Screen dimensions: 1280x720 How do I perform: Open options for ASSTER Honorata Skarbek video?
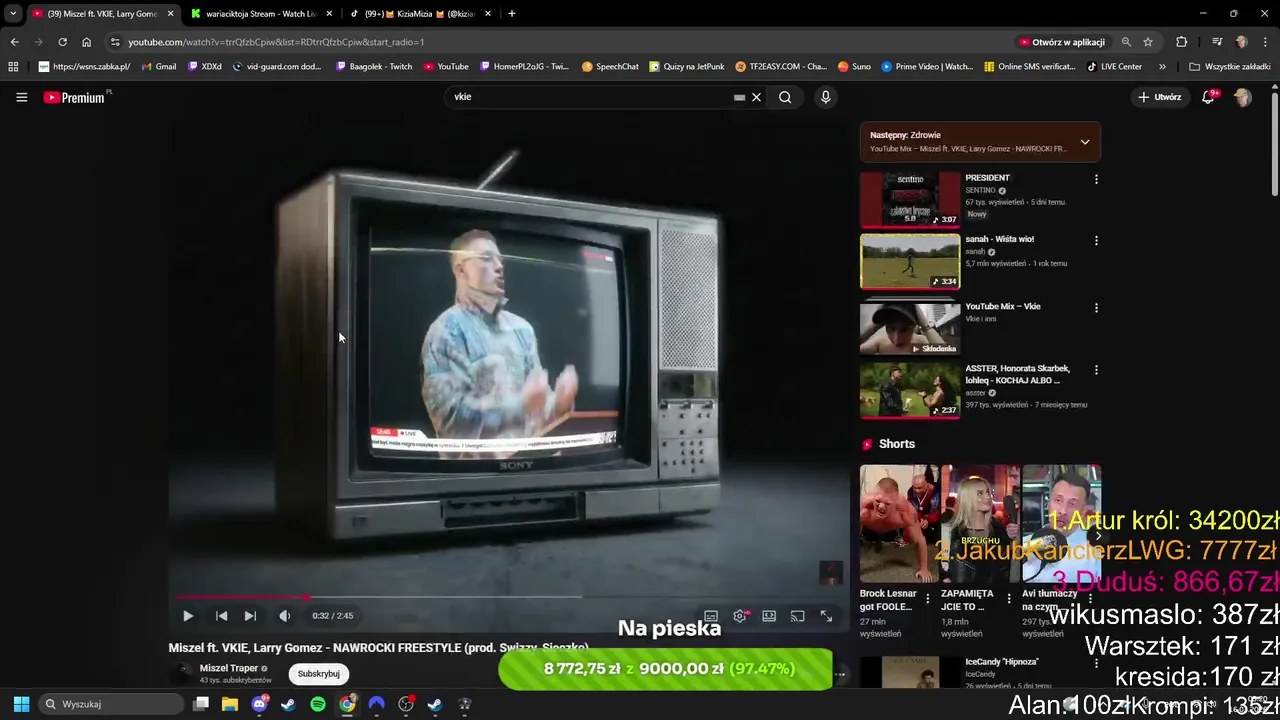(1096, 370)
